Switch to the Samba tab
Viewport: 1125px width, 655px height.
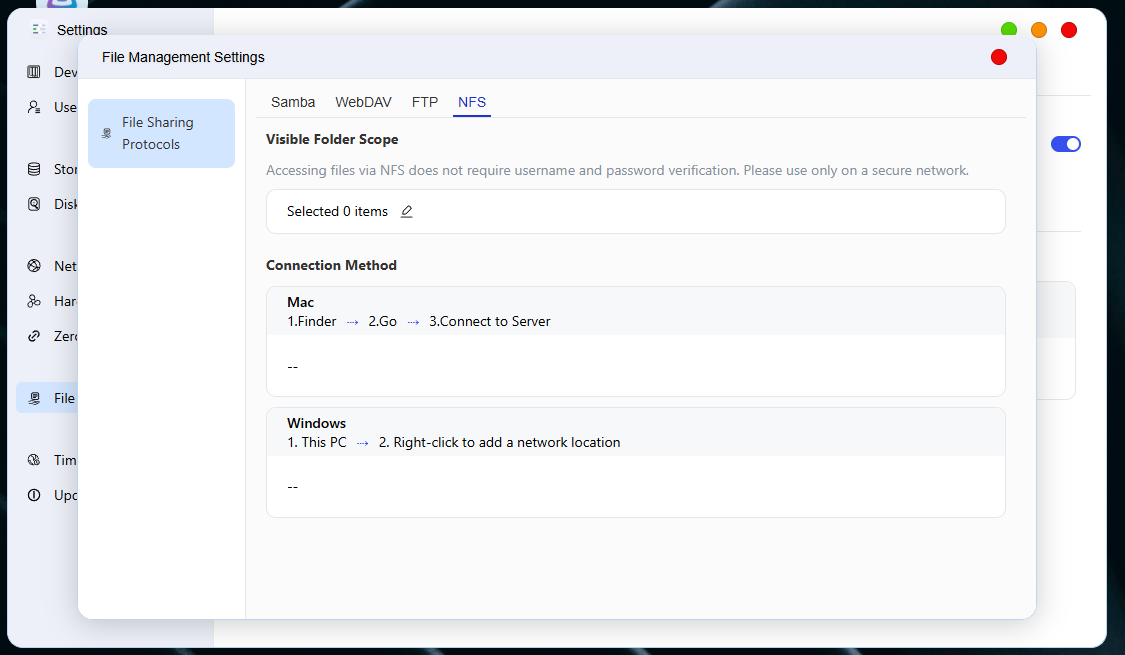coord(293,102)
